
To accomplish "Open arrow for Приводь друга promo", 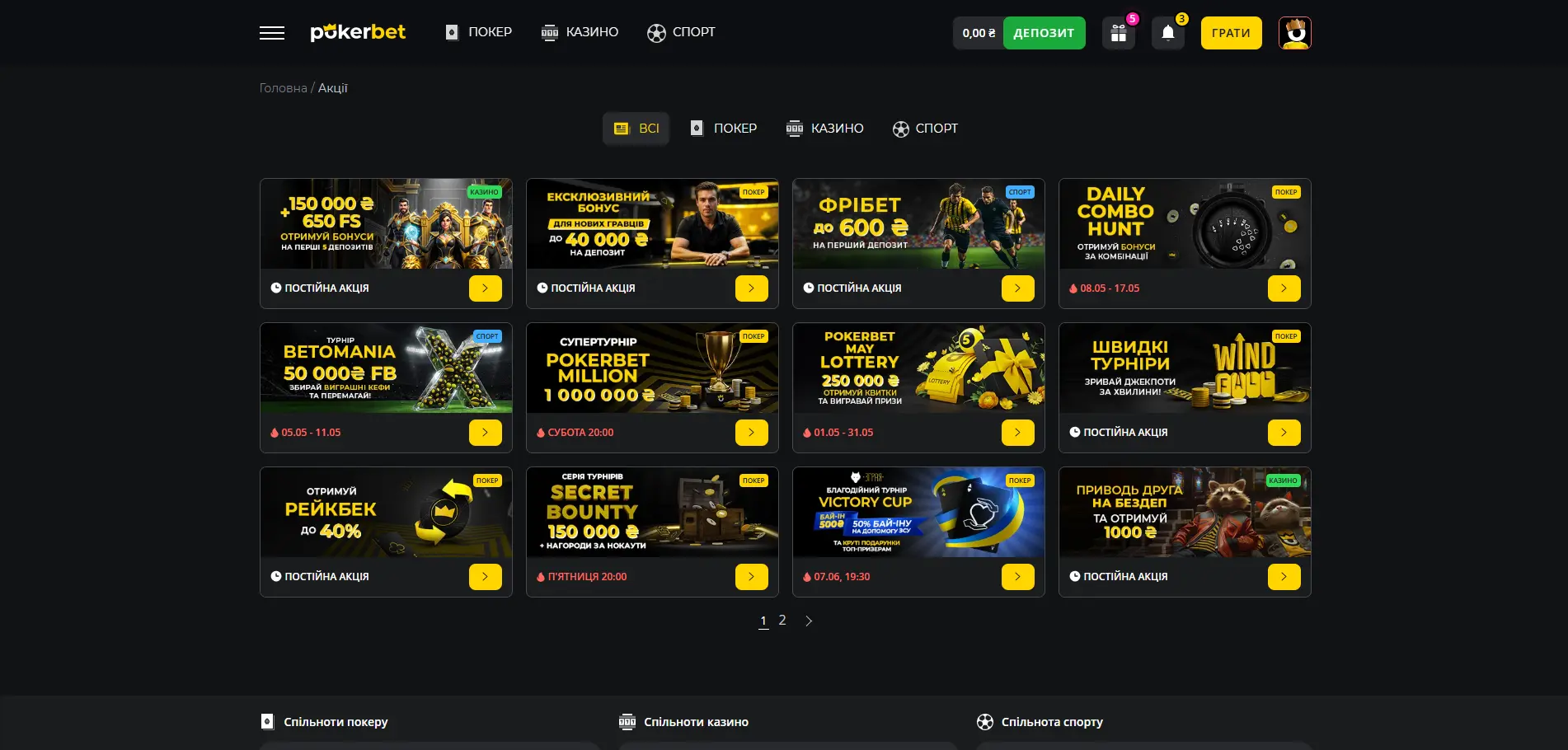I will click(x=1284, y=577).
